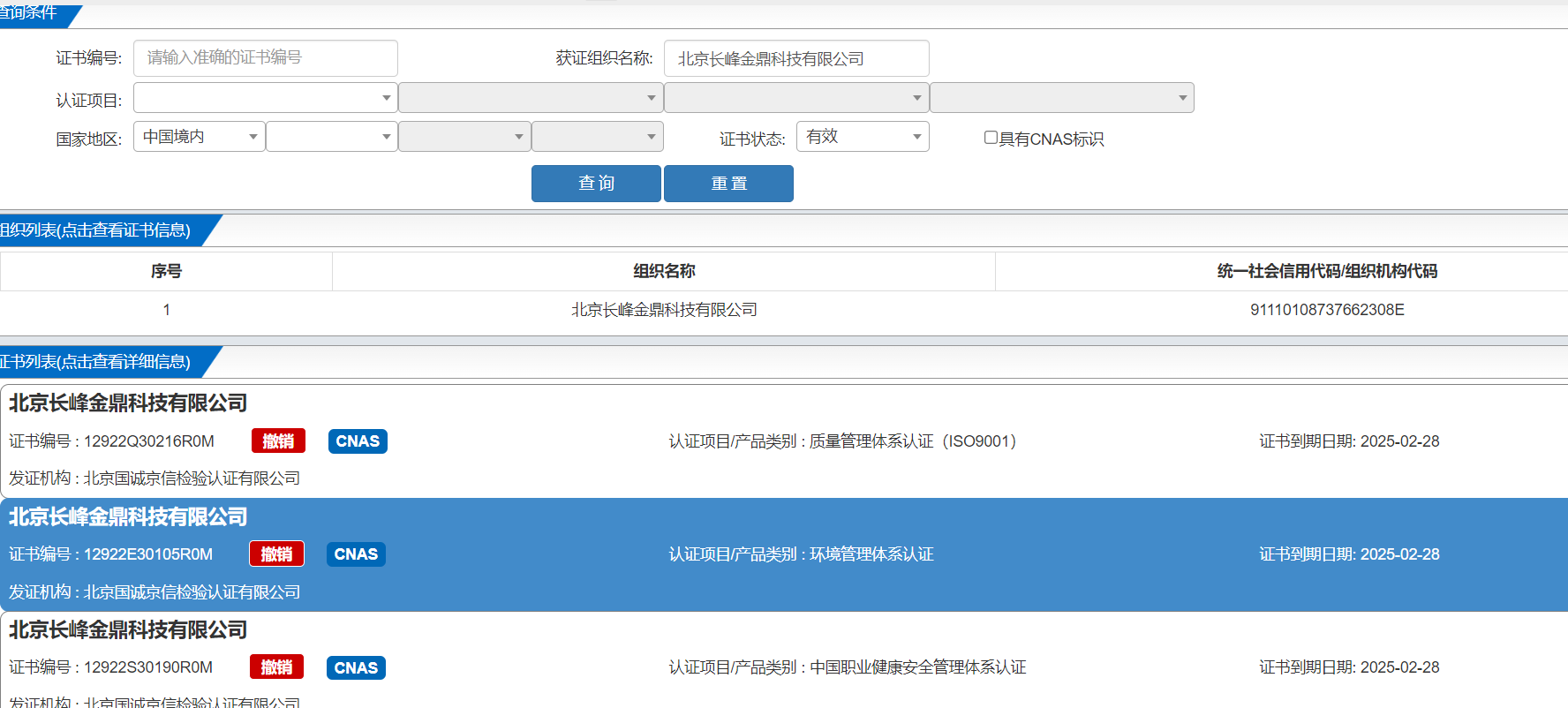This screenshot has height=708, width=1568.
Task: Open certificate 12922Q30216R0M company title
Action: 128,403
